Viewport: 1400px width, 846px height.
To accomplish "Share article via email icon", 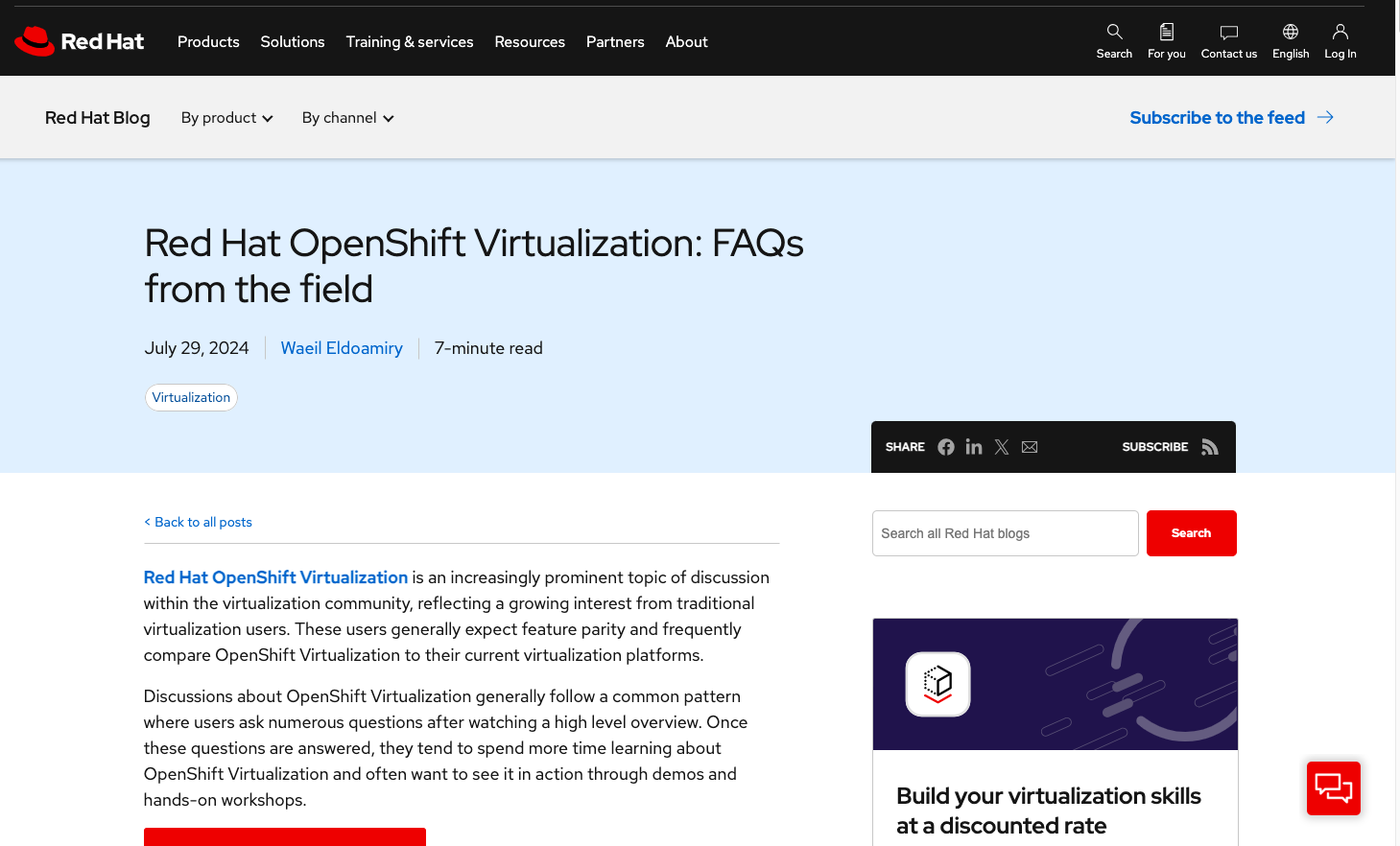I will [1030, 447].
